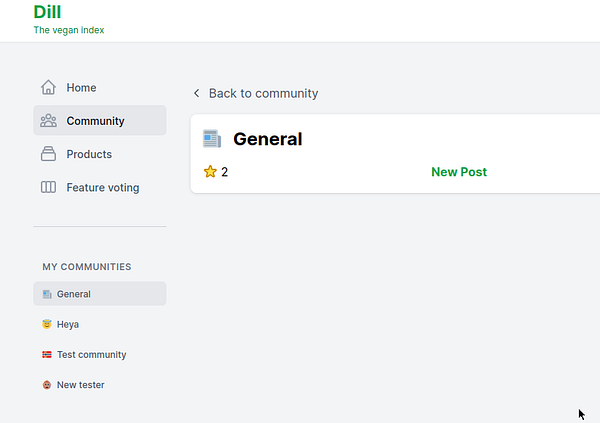Screen dimensions: 600x423
Task: Click the Heya emoji icon
Action: tap(47, 324)
